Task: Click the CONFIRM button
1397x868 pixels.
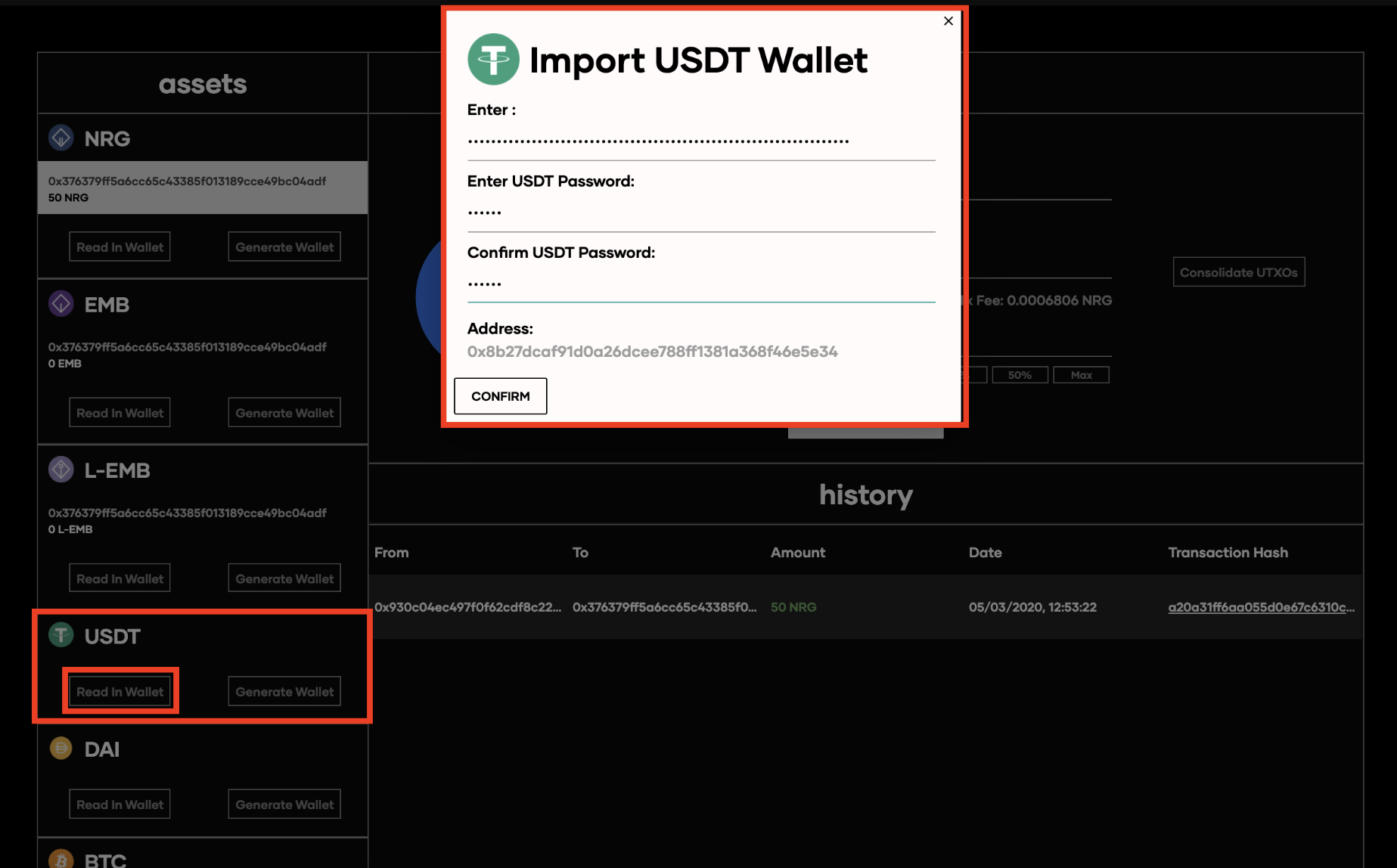Action: 501,396
